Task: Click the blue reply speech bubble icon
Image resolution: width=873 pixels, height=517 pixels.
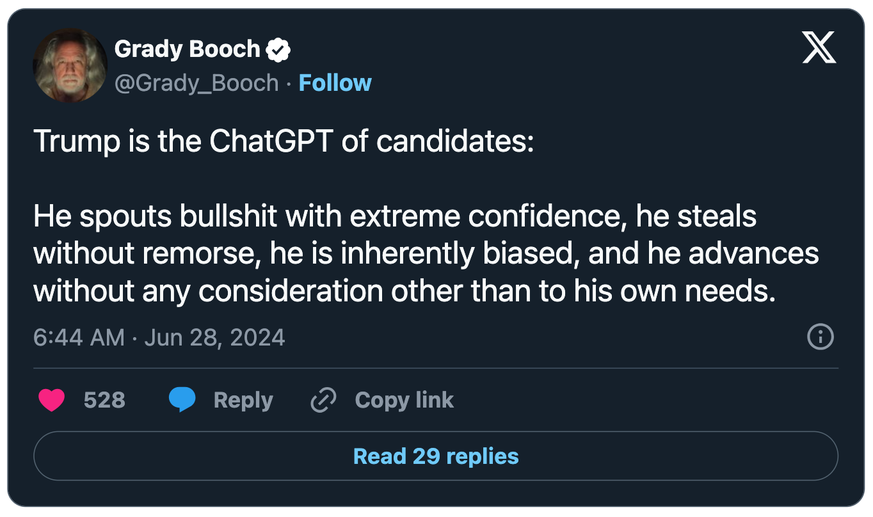Action: click(x=182, y=399)
